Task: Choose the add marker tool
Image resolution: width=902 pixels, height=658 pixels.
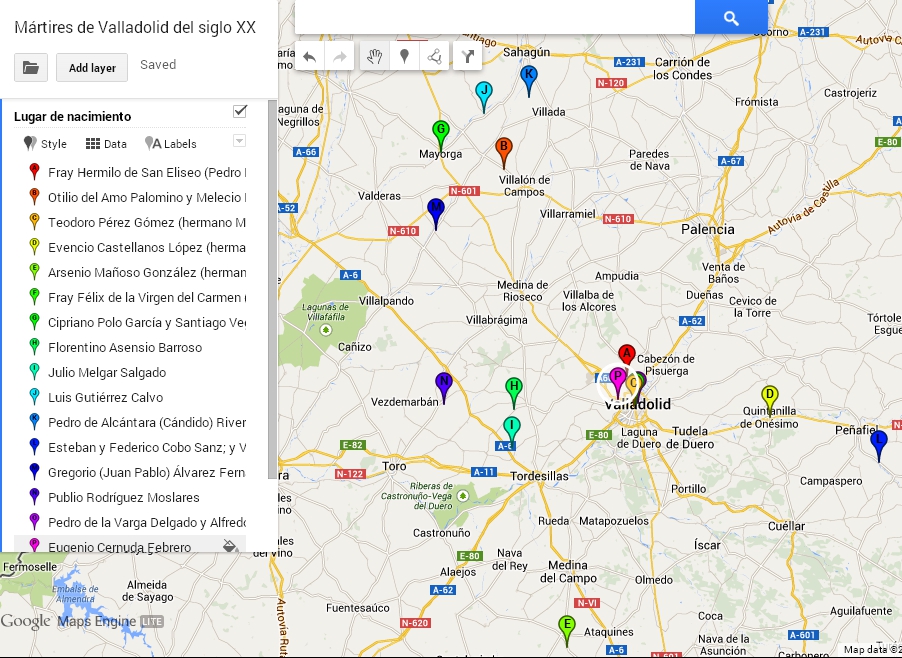Action: click(x=404, y=57)
